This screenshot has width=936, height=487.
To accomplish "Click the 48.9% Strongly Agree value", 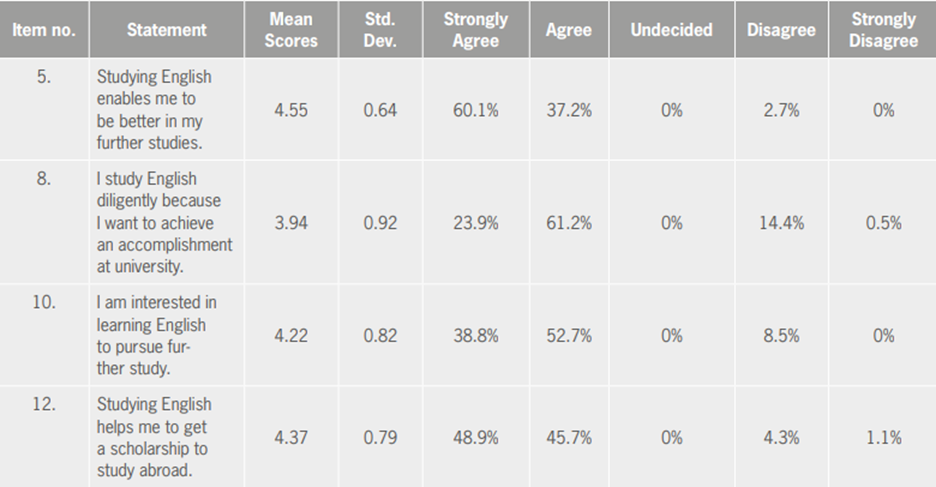I will tap(475, 437).
